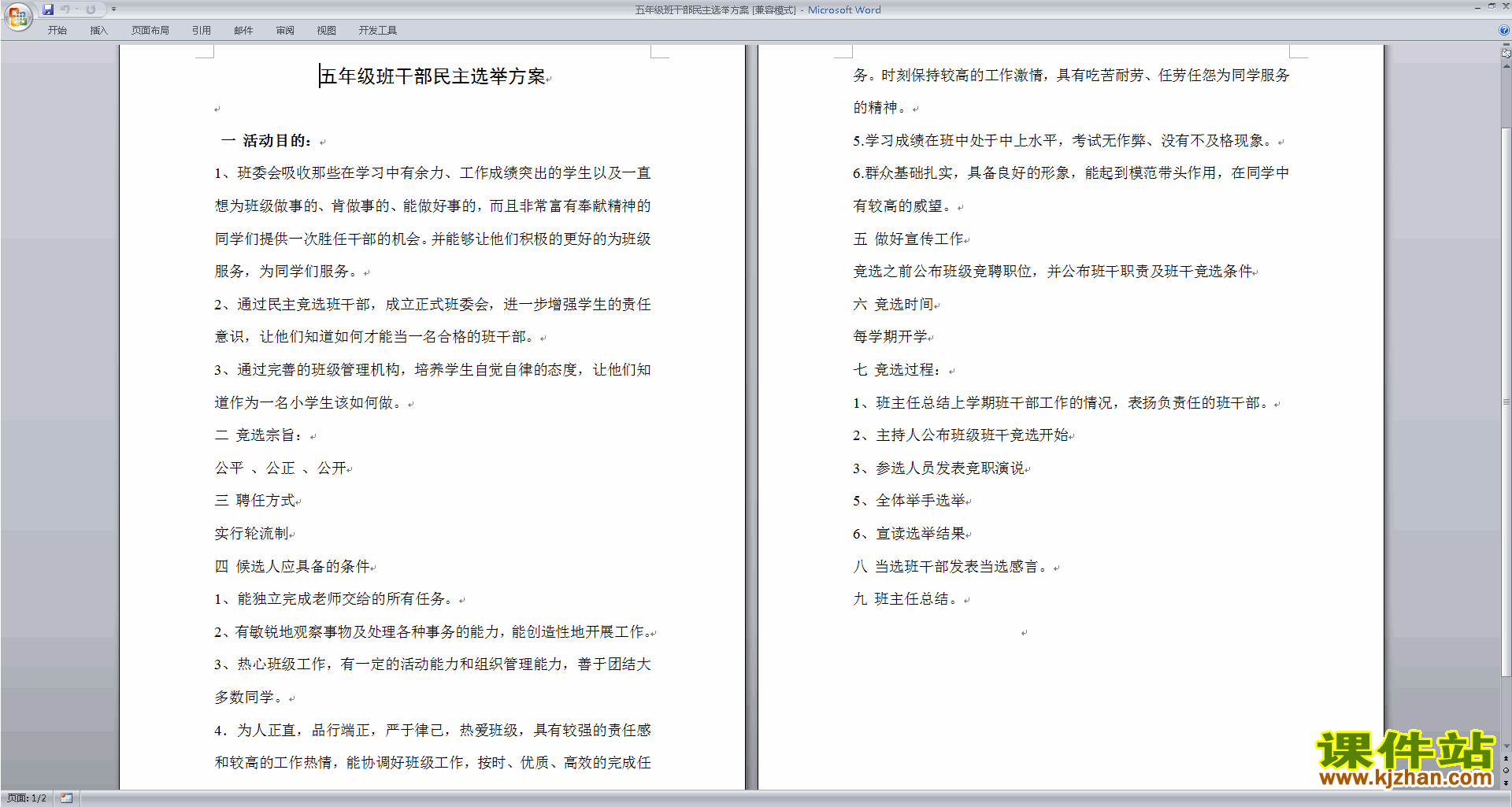
Task: Click the heading 三 聘任方式
Action: point(255,501)
